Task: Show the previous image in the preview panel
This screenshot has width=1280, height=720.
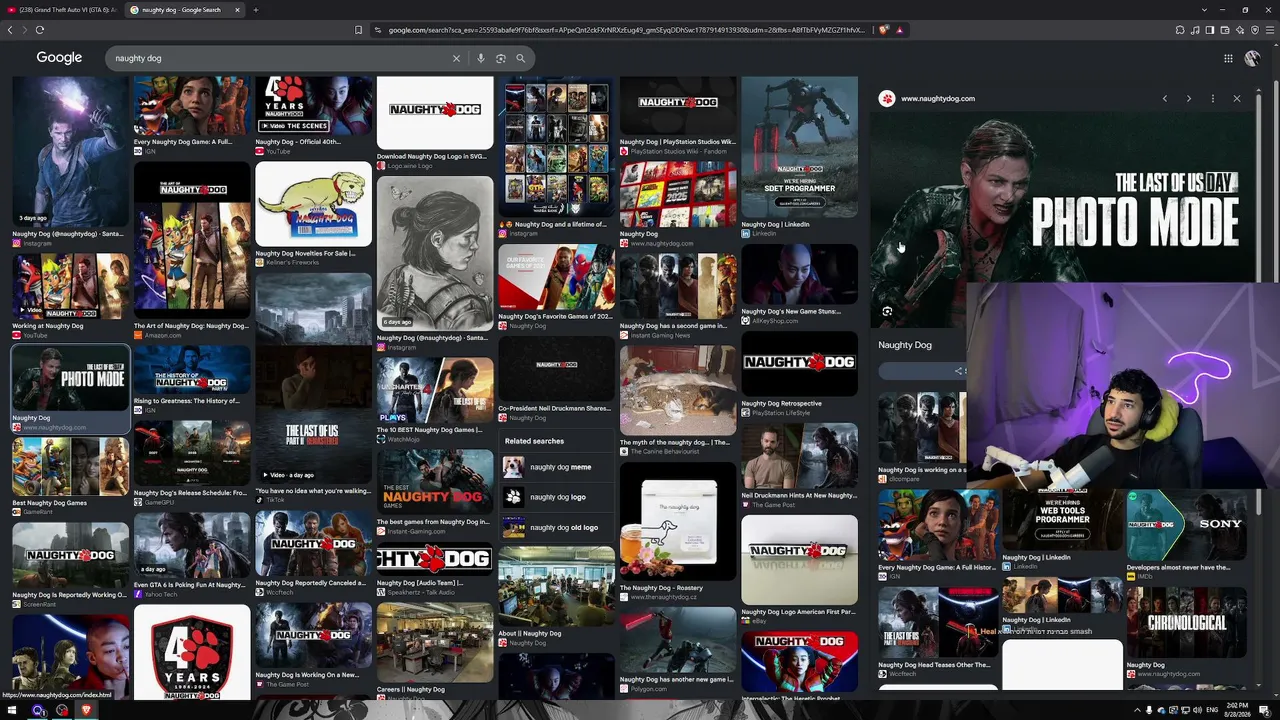Action: coord(1164,98)
